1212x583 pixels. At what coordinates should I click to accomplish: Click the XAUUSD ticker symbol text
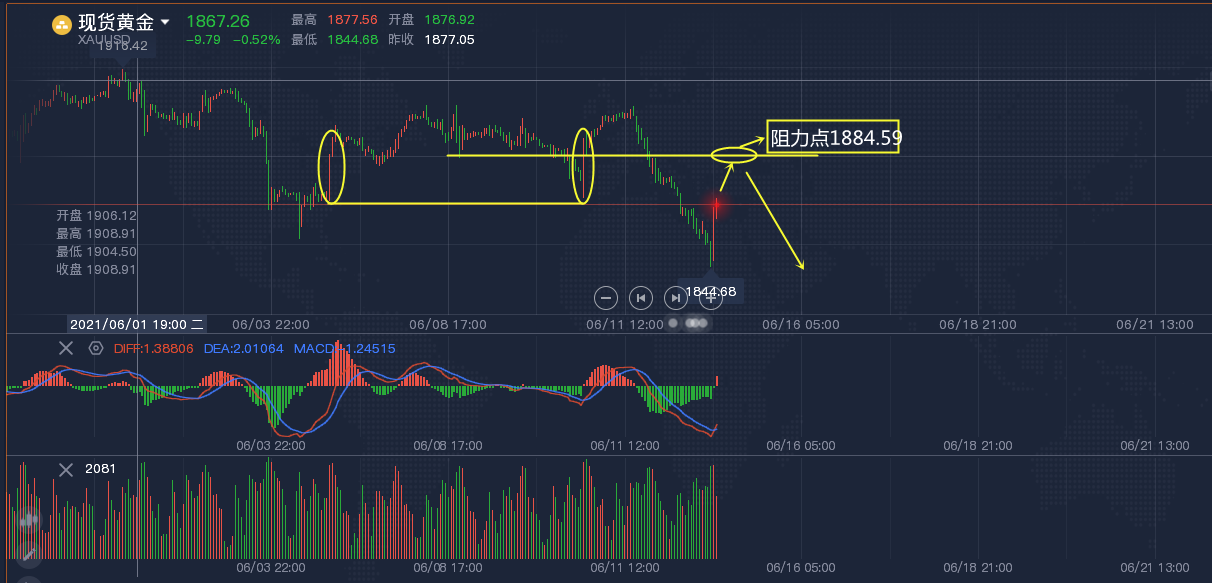pos(104,39)
